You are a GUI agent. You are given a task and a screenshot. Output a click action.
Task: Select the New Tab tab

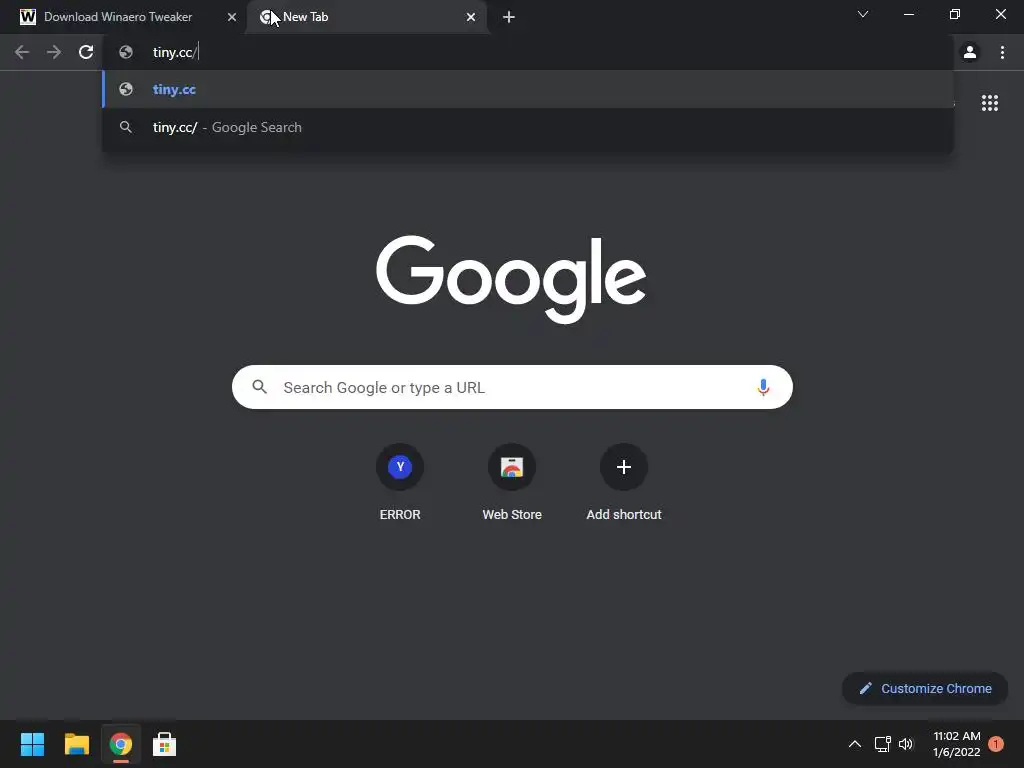(x=367, y=17)
